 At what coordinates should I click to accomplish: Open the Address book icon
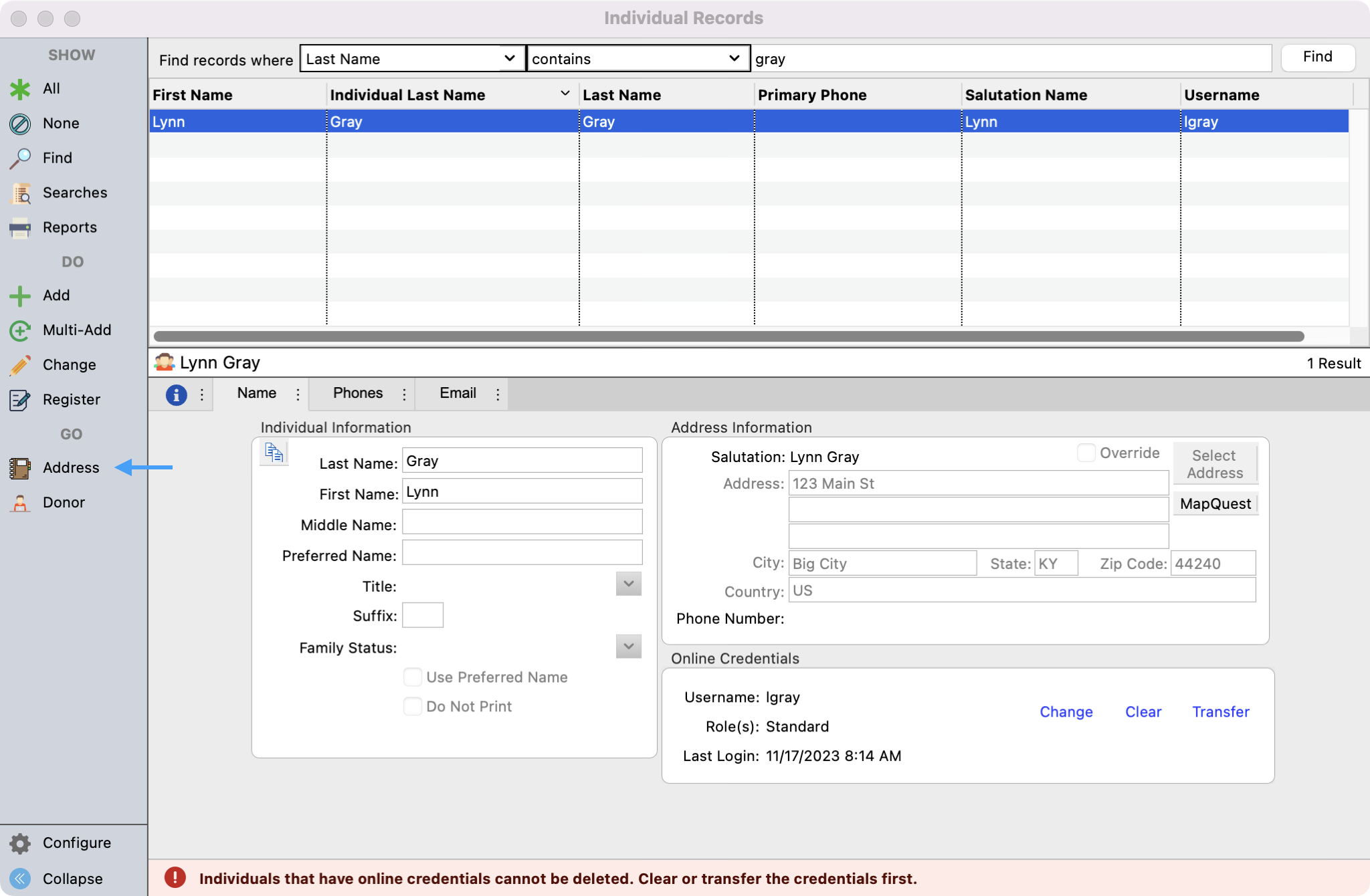coord(20,468)
